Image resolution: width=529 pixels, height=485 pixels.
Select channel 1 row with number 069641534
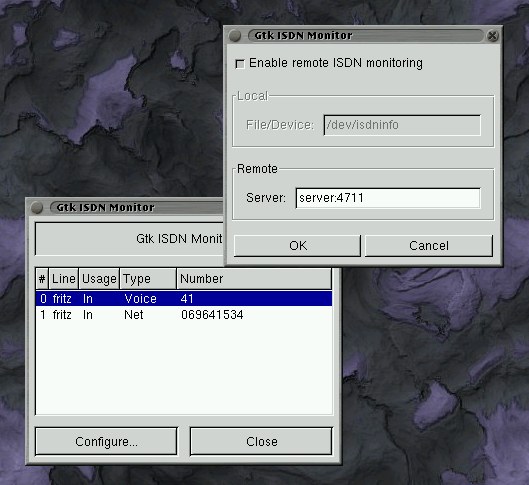click(x=184, y=315)
